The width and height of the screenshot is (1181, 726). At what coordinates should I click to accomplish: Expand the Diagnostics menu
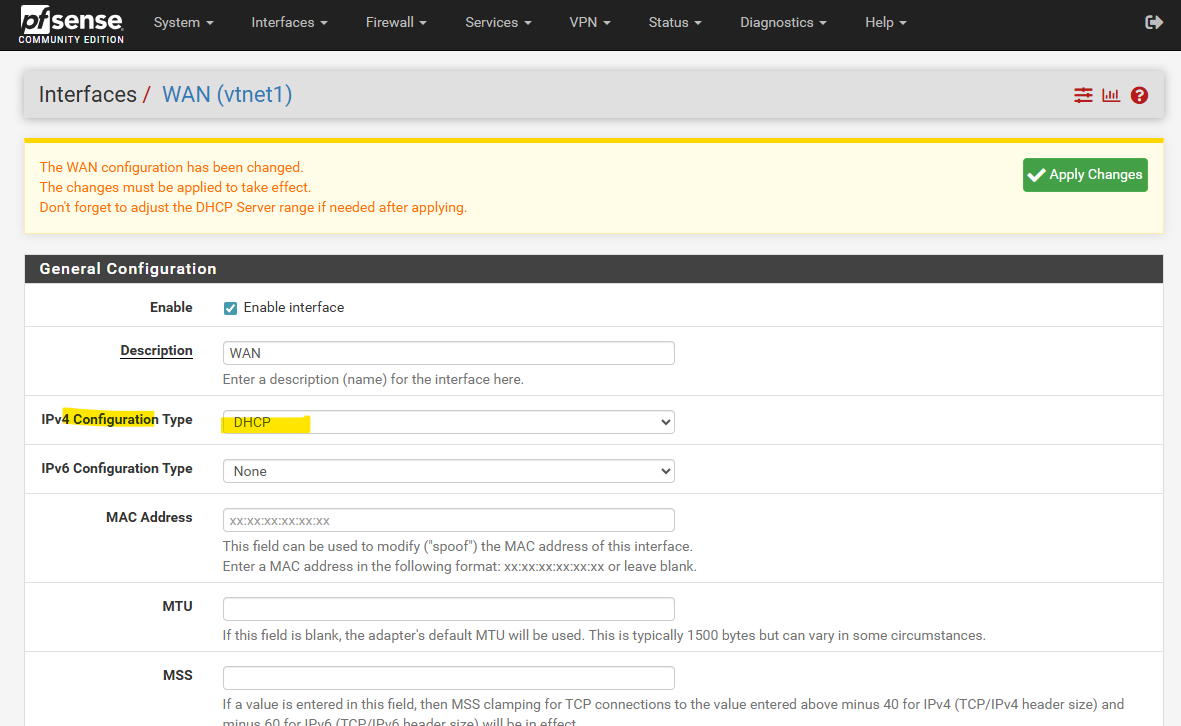pyautogui.click(x=783, y=22)
